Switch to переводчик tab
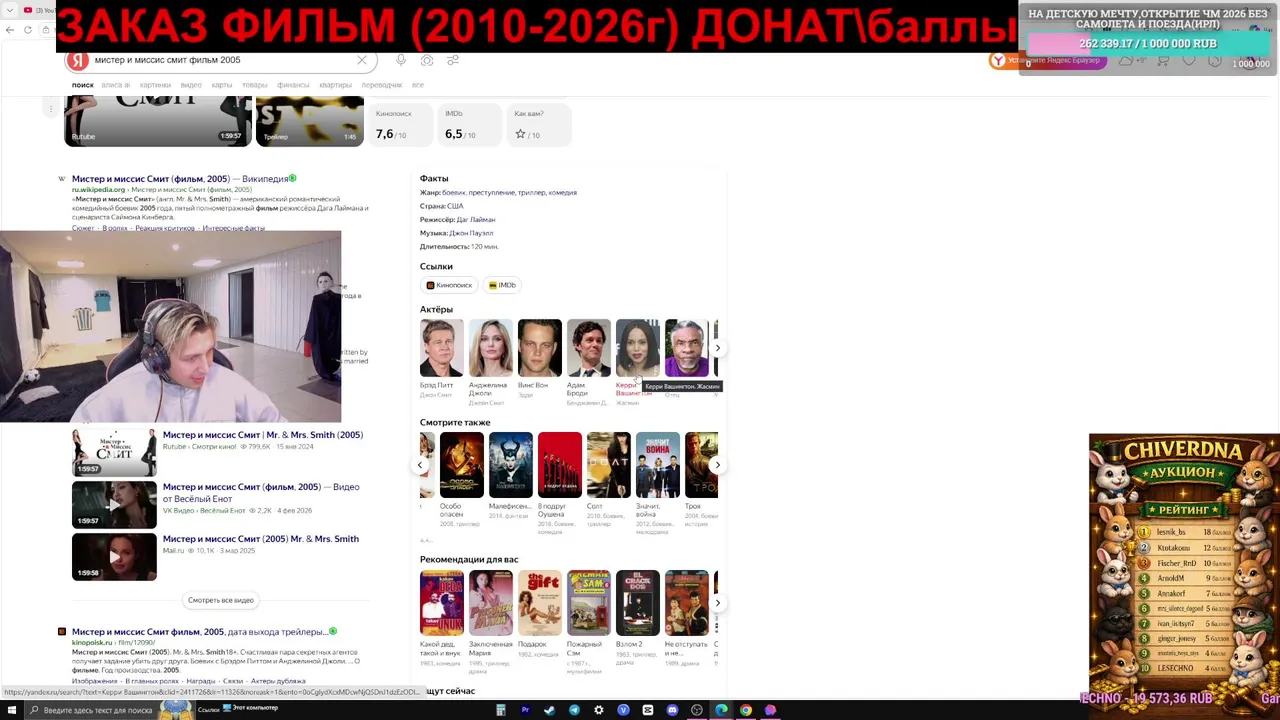1280x720 pixels. 382,85
